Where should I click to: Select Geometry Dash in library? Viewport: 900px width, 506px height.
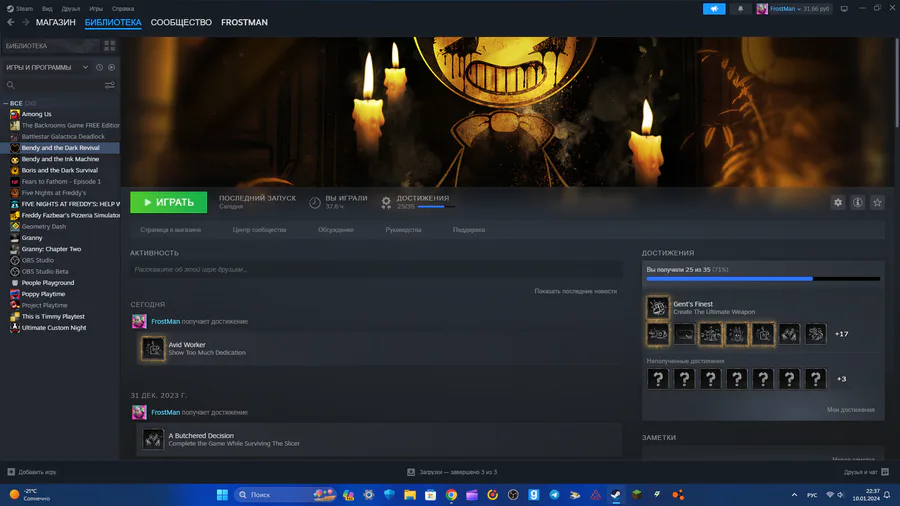coord(44,227)
